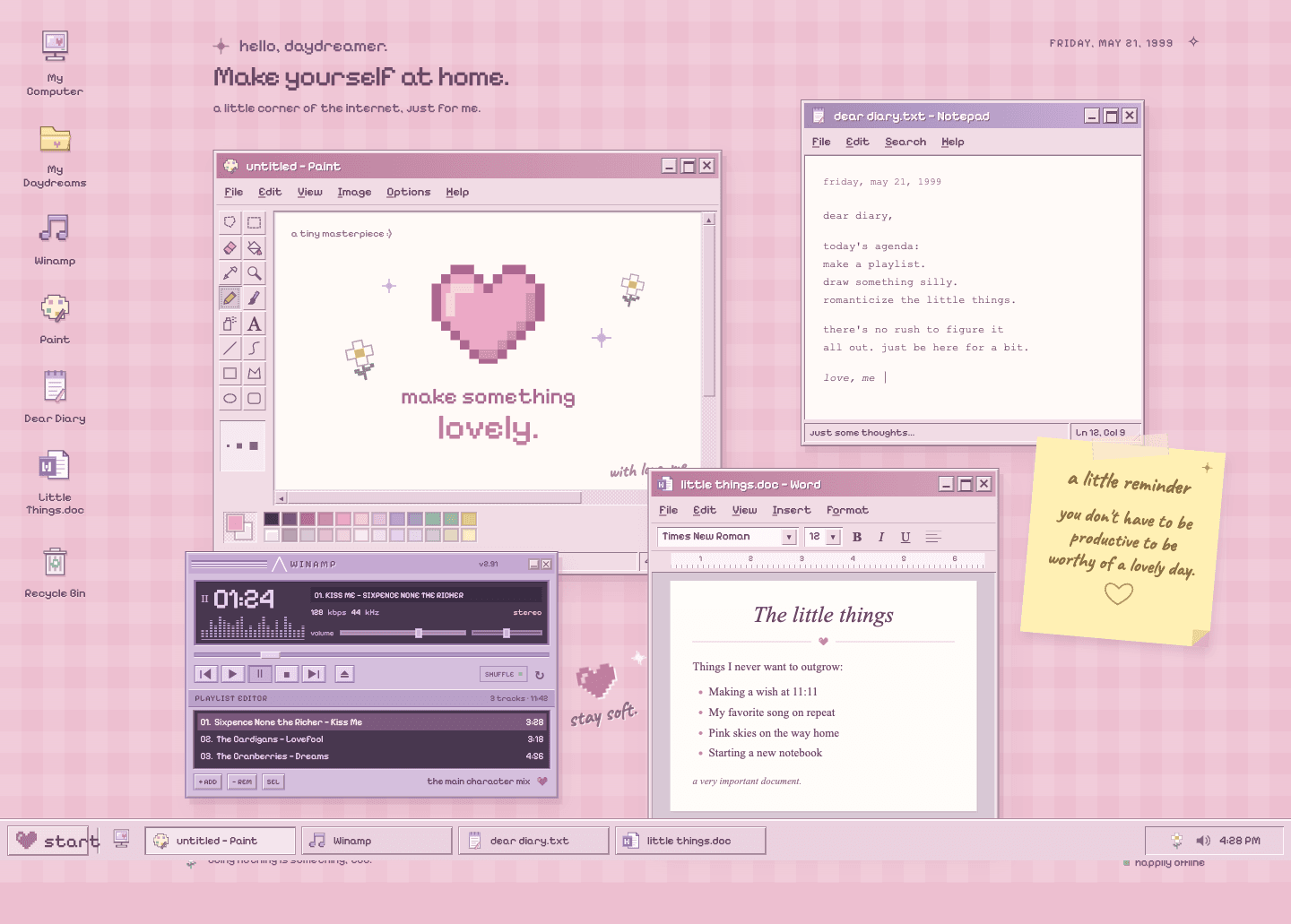Click the Winamp Play button
Viewport: 1291px width, 924px height.
coord(232,674)
